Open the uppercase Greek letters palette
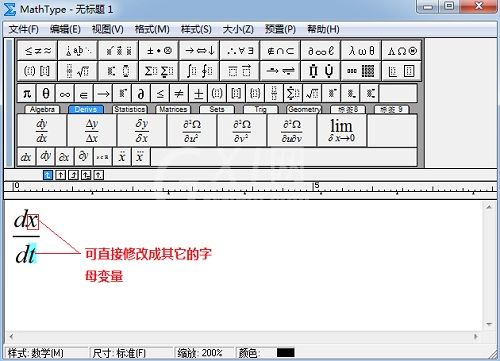 (x=402, y=51)
